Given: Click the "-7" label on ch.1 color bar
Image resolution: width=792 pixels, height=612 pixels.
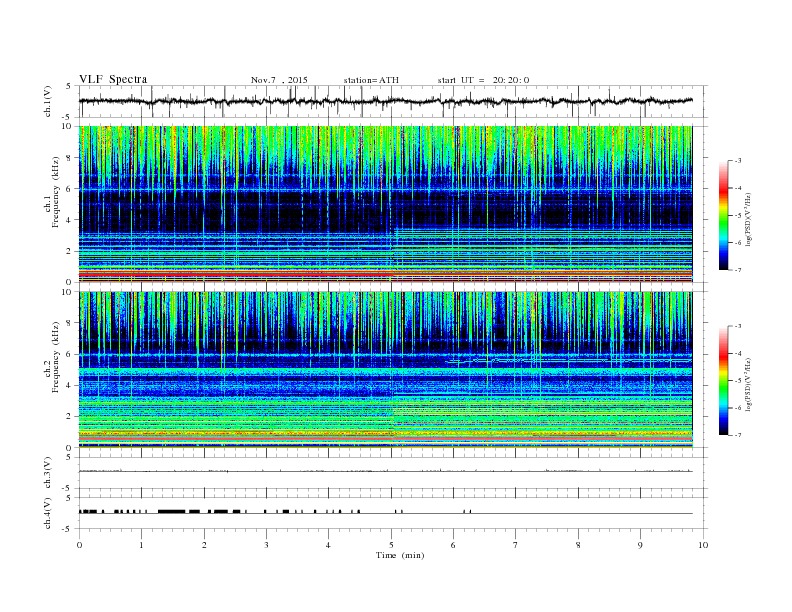Looking at the screenshot, I should point(738,270).
